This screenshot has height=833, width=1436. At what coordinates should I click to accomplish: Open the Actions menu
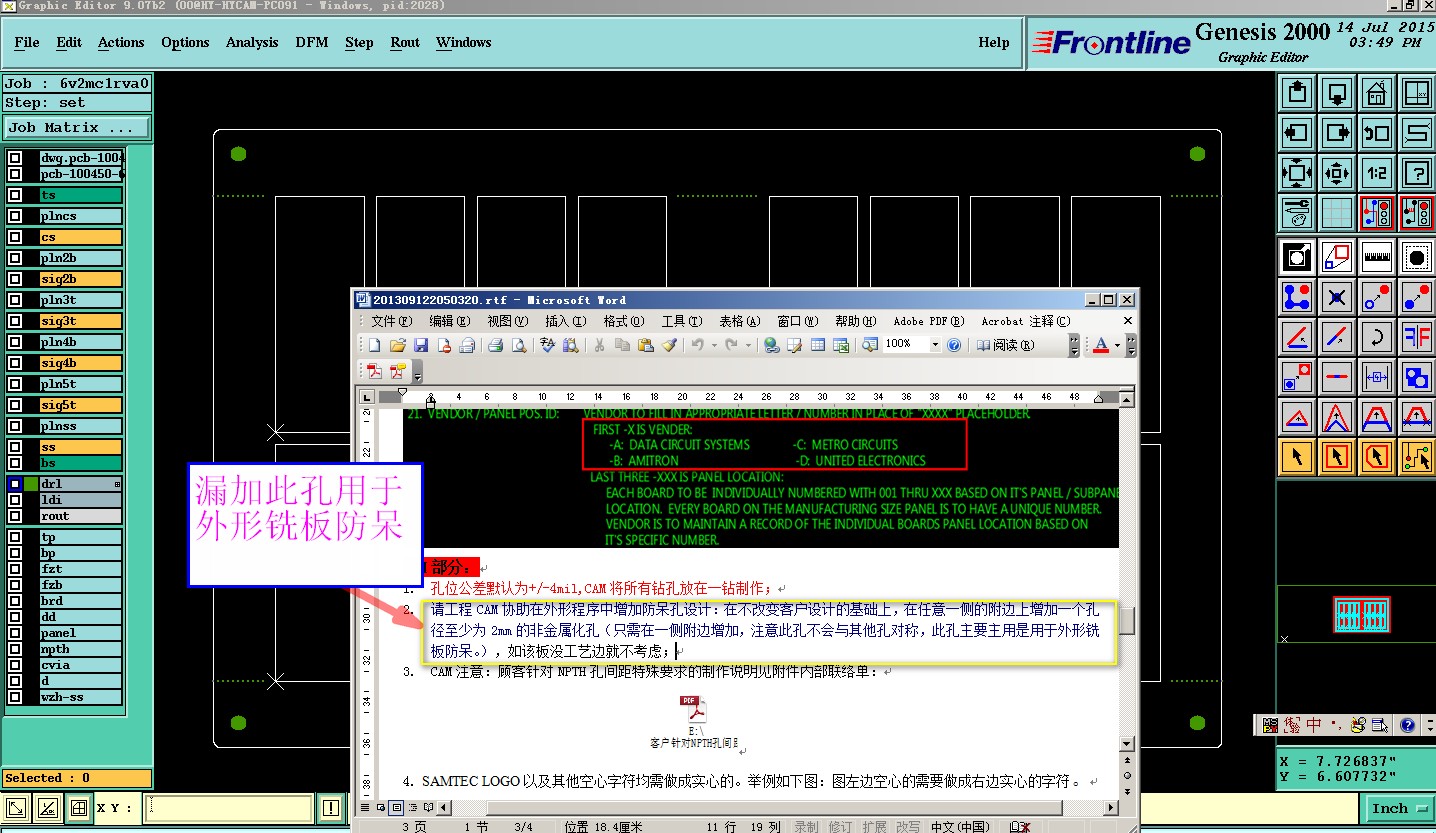121,42
